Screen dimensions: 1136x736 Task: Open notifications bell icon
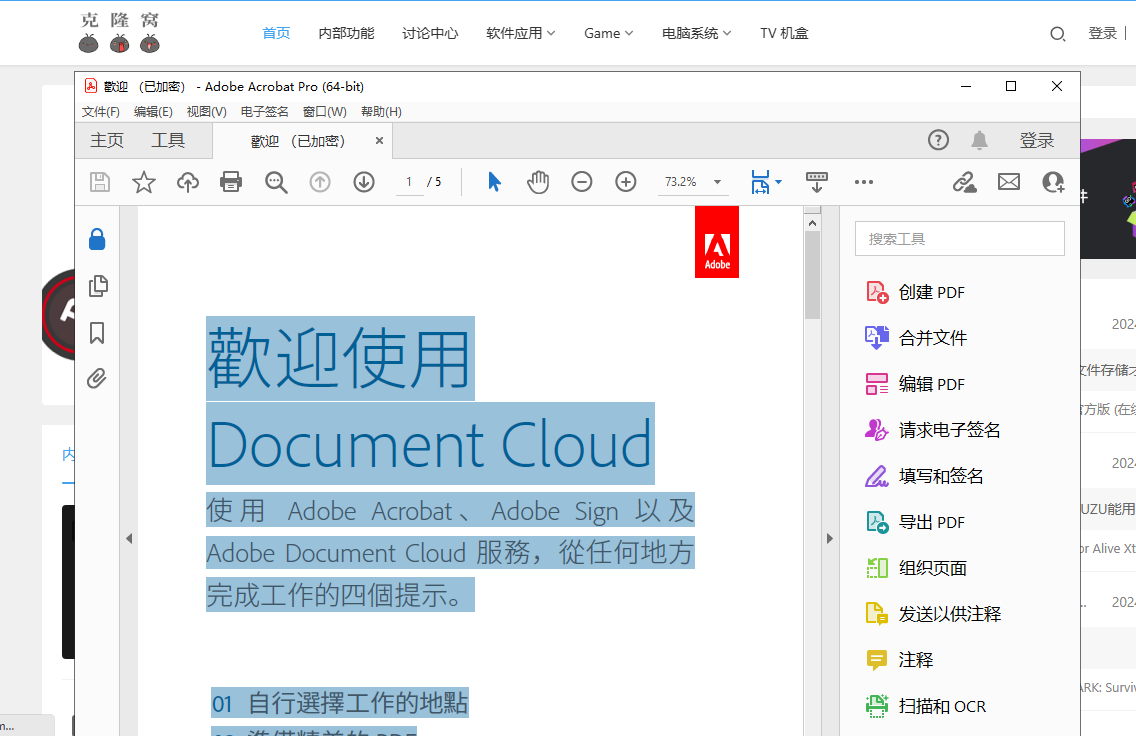pos(980,140)
